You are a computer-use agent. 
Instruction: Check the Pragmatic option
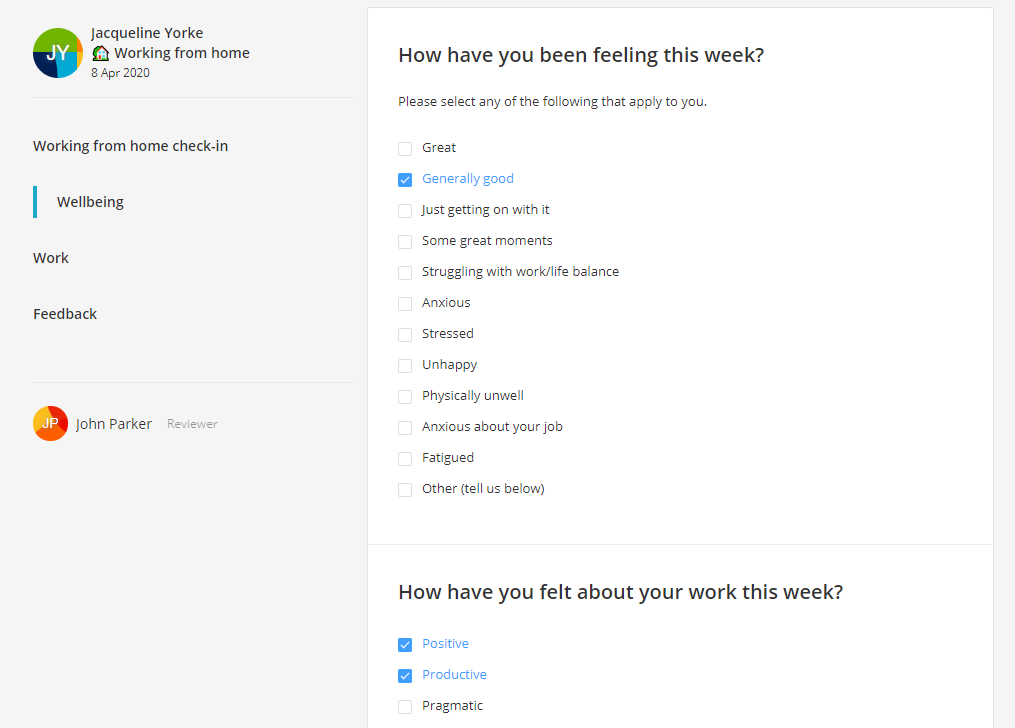(405, 707)
